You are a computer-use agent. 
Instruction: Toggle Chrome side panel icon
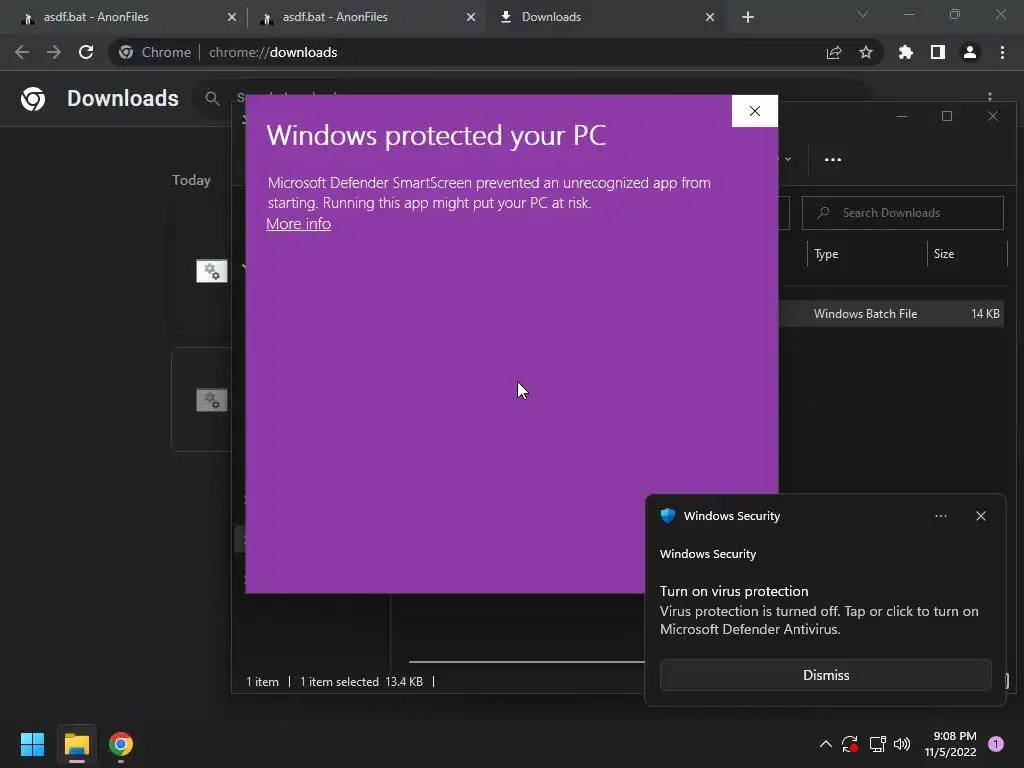click(938, 52)
